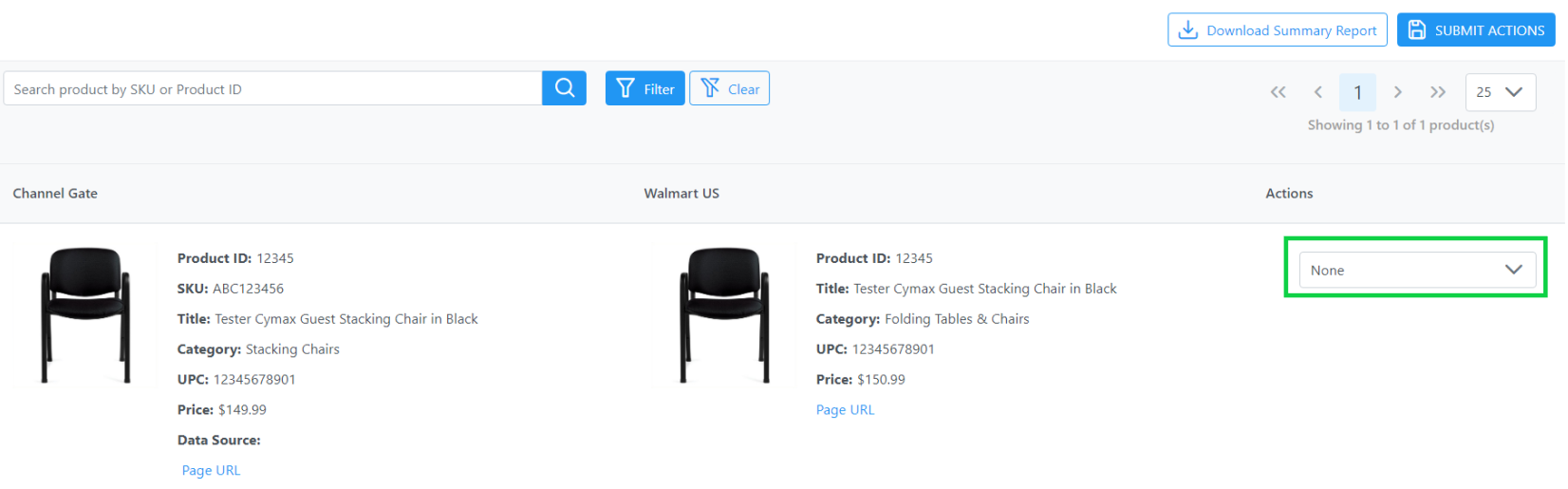Click the Walmart US column header
1568x489 pixels.
(681, 193)
